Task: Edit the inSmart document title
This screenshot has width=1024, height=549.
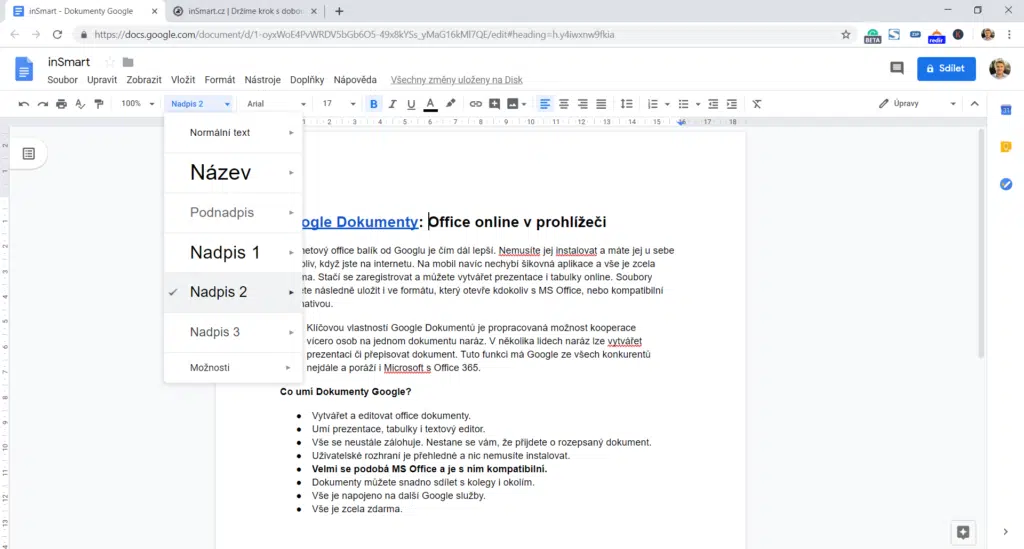Action: point(69,62)
